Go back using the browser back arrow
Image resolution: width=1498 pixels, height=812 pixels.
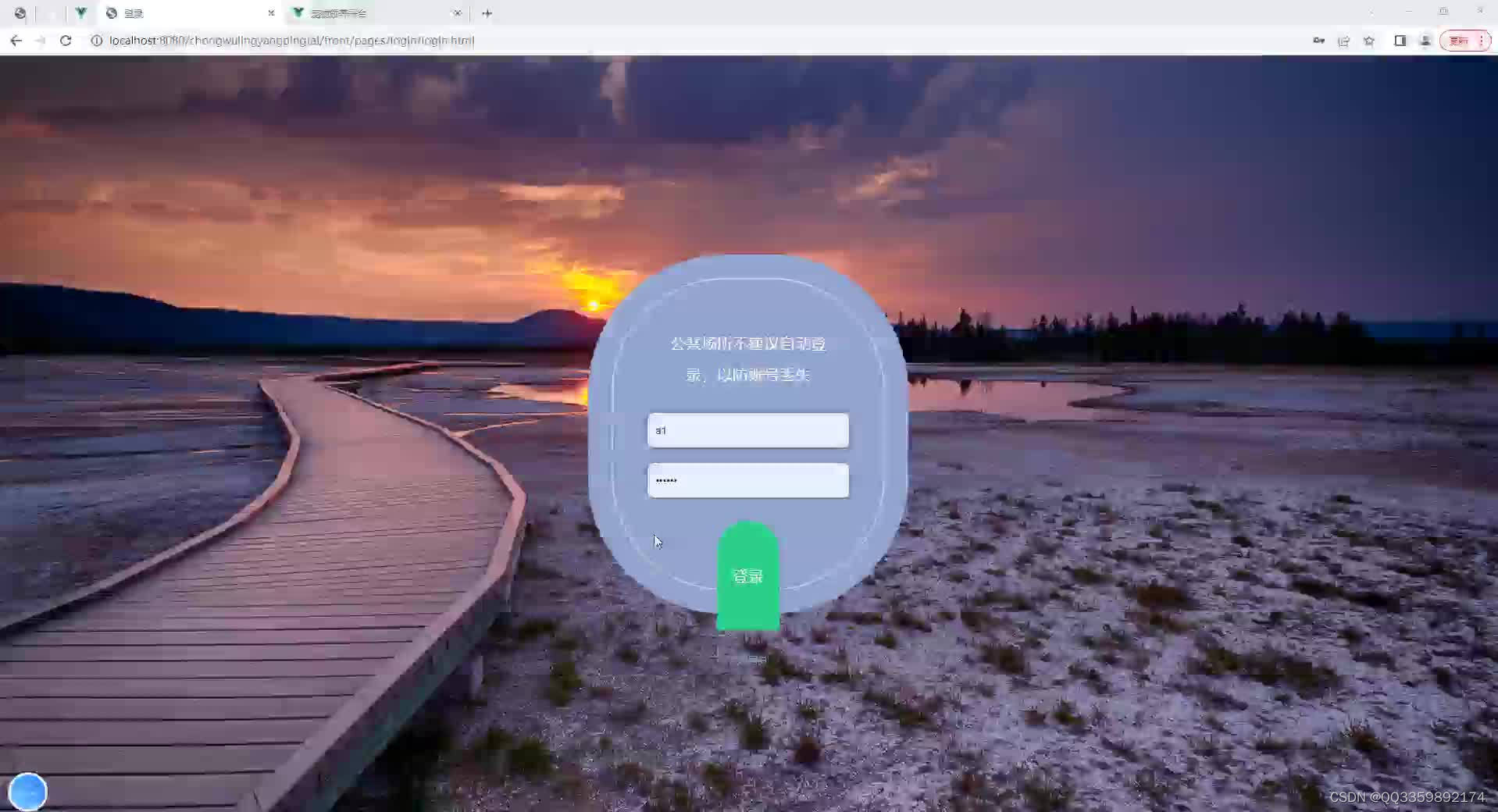coord(16,41)
